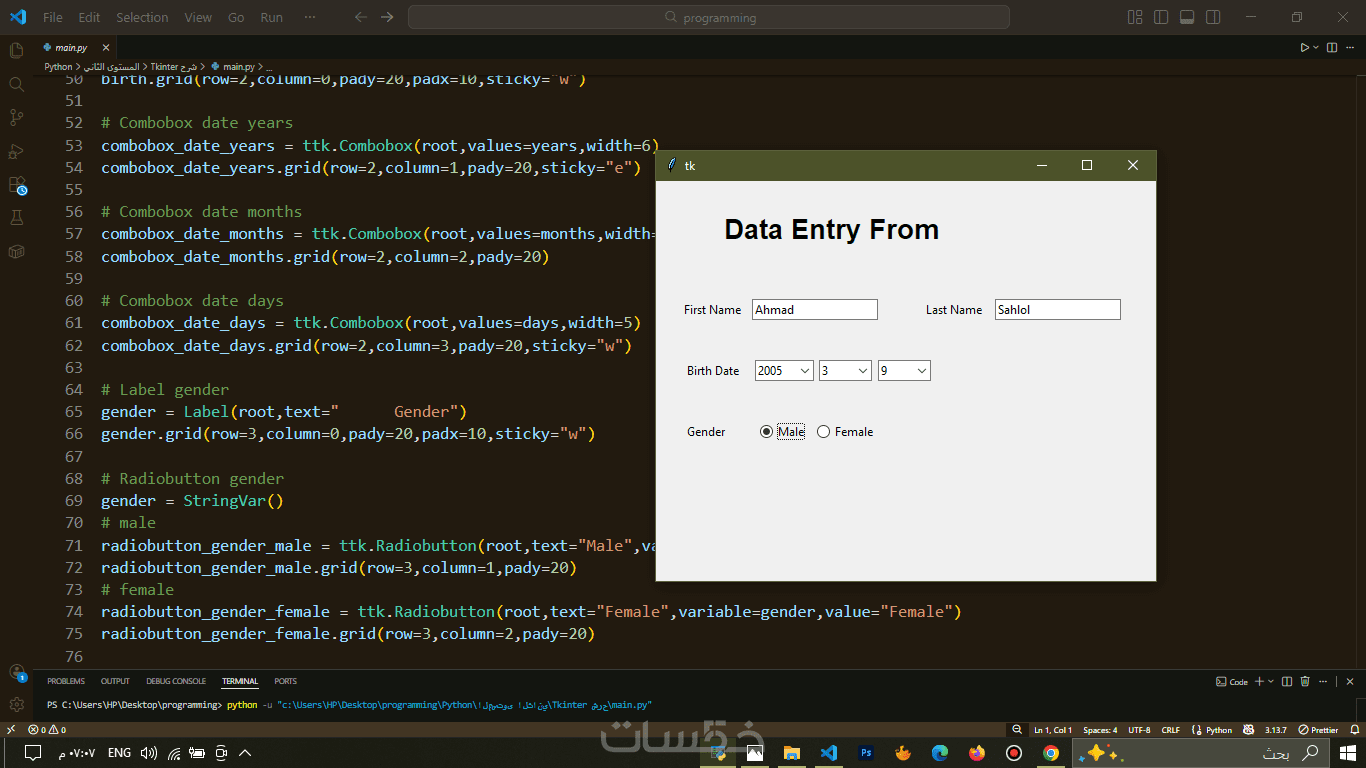This screenshot has height=768, width=1366.
Task: Switch to the Debug Console tab
Action: 176,681
